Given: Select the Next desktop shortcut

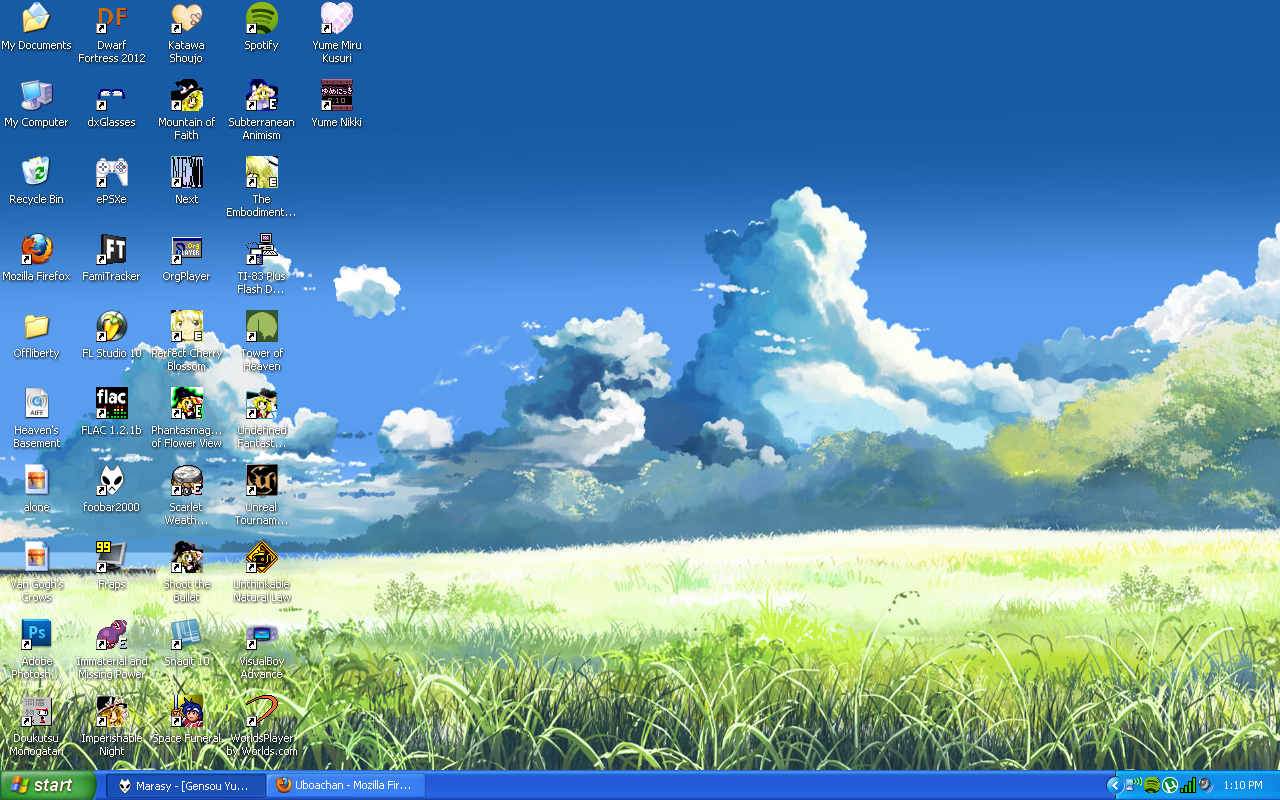Looking at the screenshot, I should pyautogui.click(x=187, y=172).
